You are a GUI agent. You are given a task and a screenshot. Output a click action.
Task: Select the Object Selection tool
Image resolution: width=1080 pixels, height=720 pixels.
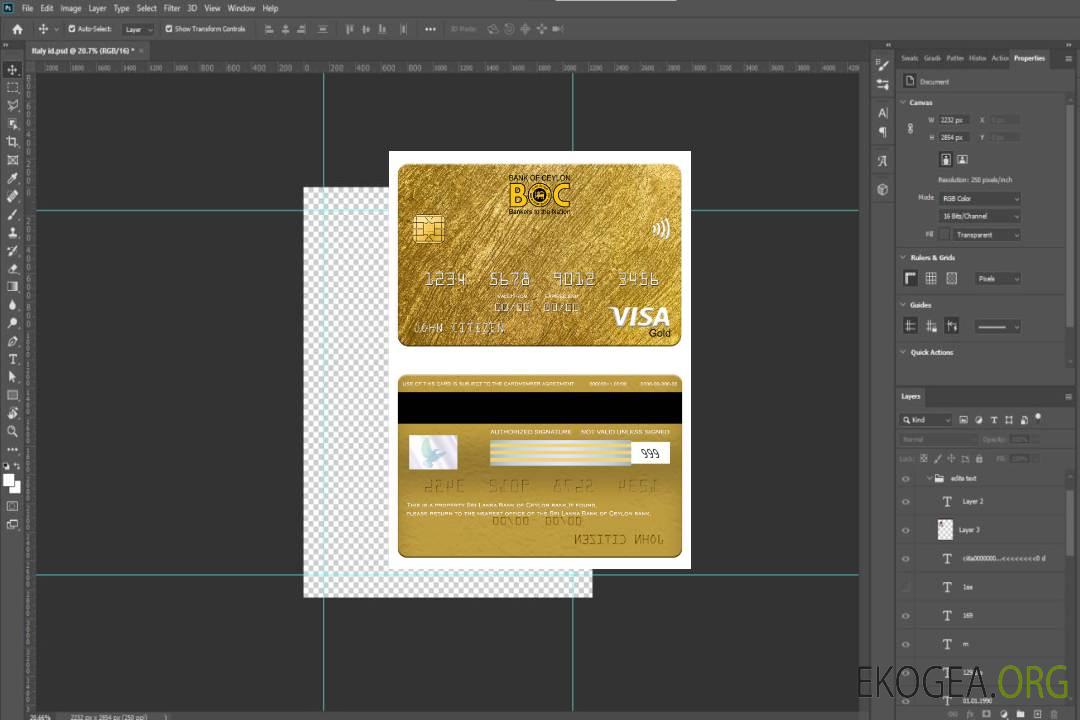(12, 123)
